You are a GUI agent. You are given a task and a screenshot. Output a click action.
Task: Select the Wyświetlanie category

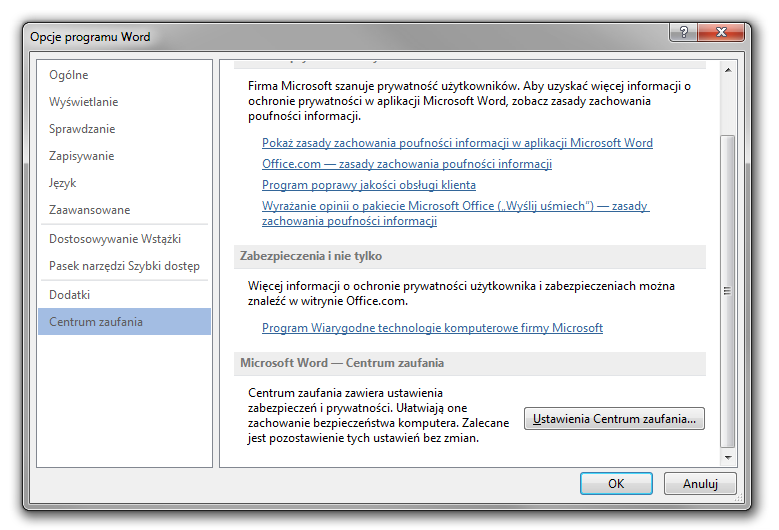[124, 102]
